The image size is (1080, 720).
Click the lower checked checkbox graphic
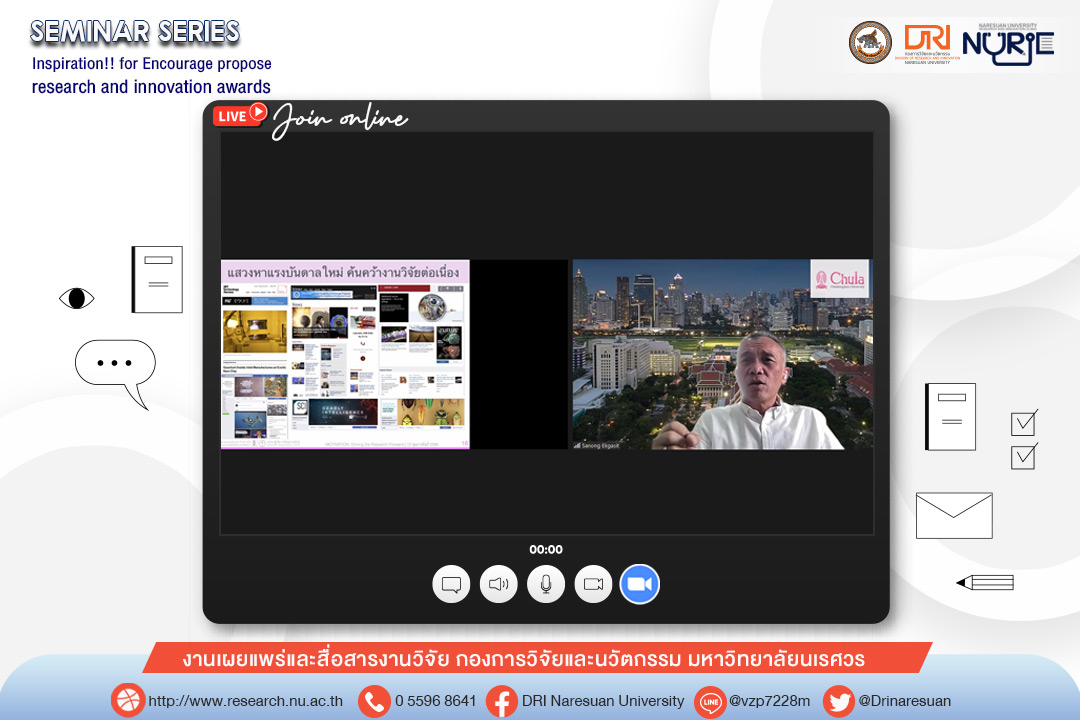coord(1024,457)
